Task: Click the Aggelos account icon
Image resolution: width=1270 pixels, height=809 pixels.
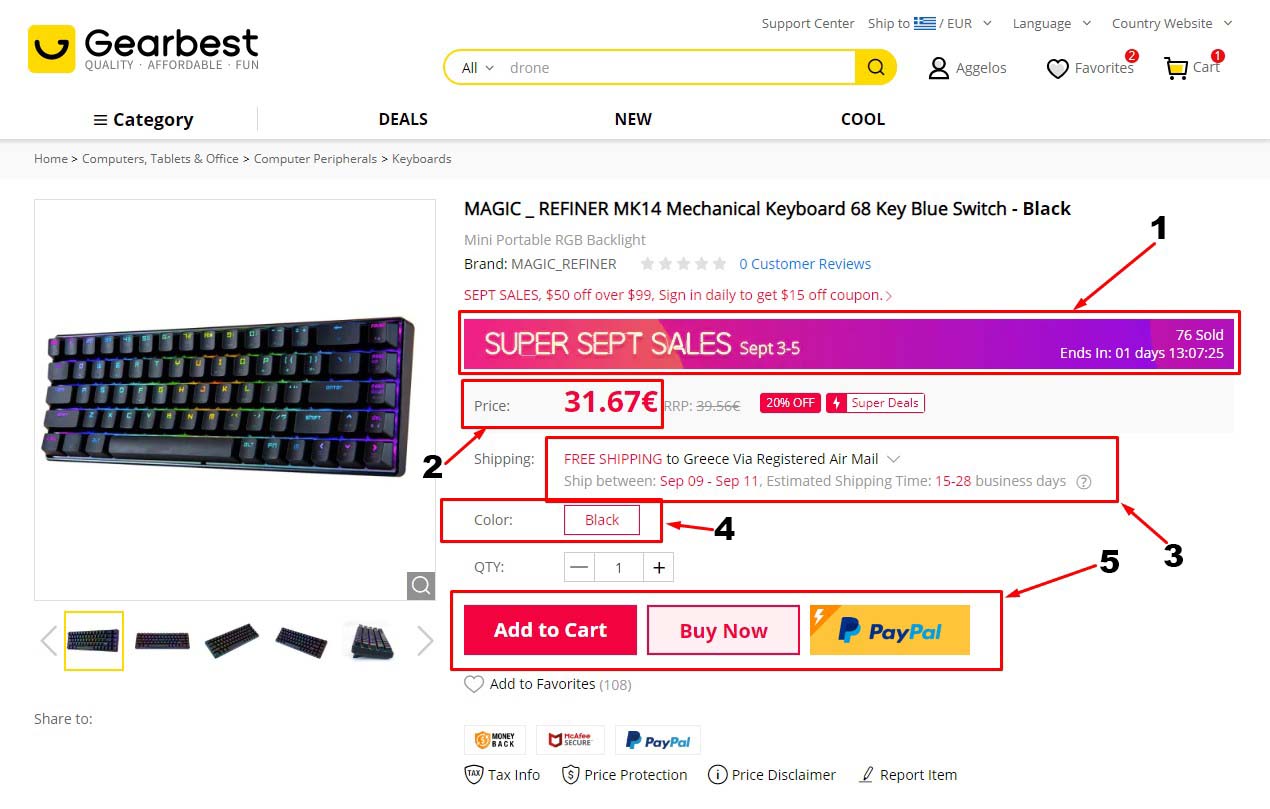Action: [x=938, y=68]
